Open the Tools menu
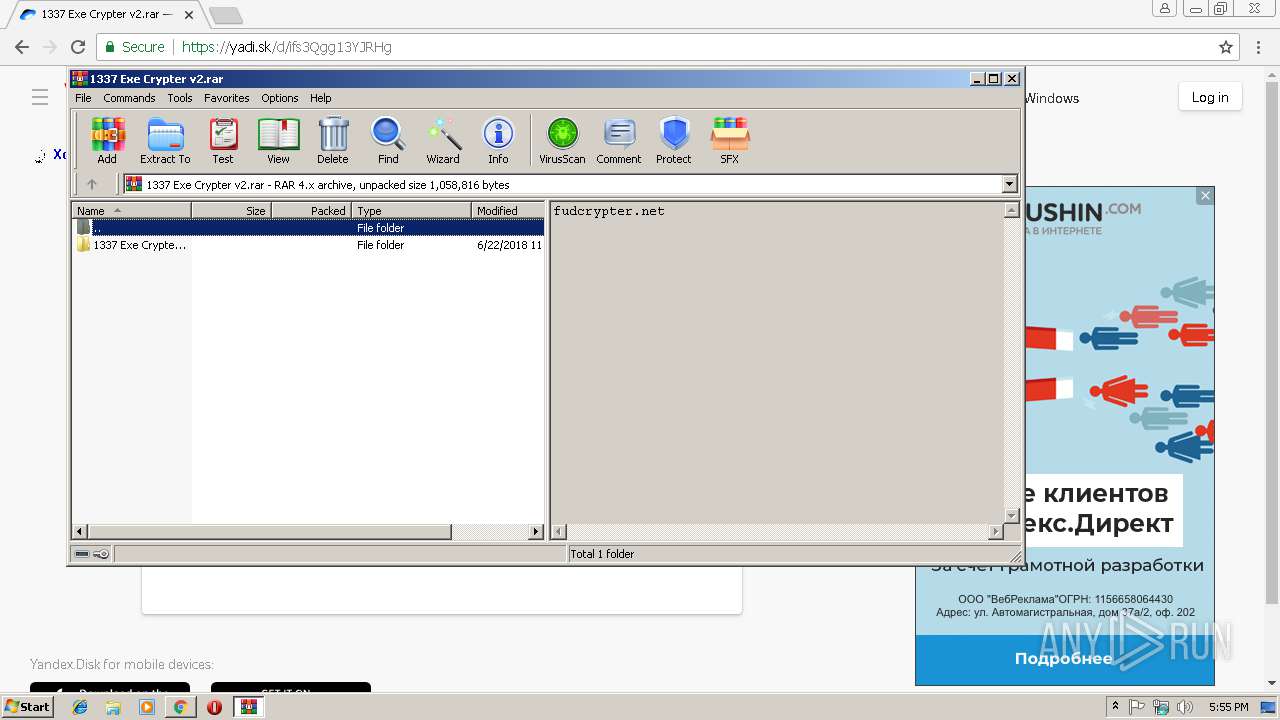 pyautogui.click(x=180, y=98)
